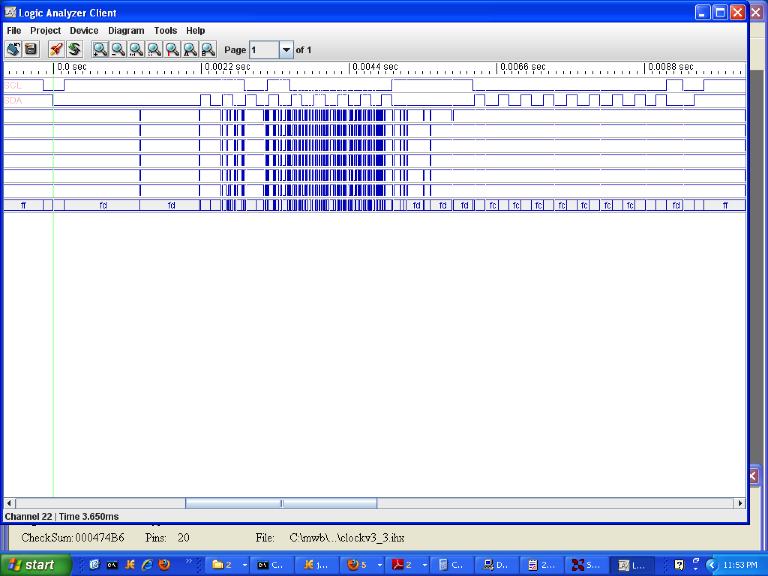Click the SCL channel label

(x=13, y=86)
